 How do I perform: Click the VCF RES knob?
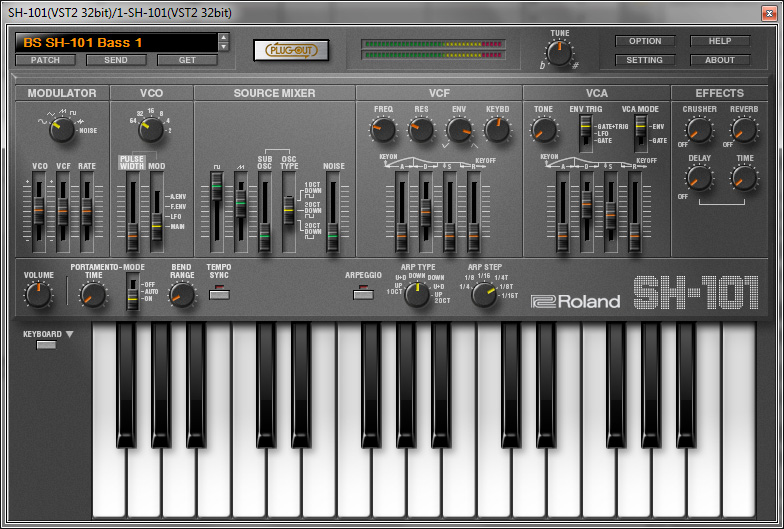[x=421, y=130]
